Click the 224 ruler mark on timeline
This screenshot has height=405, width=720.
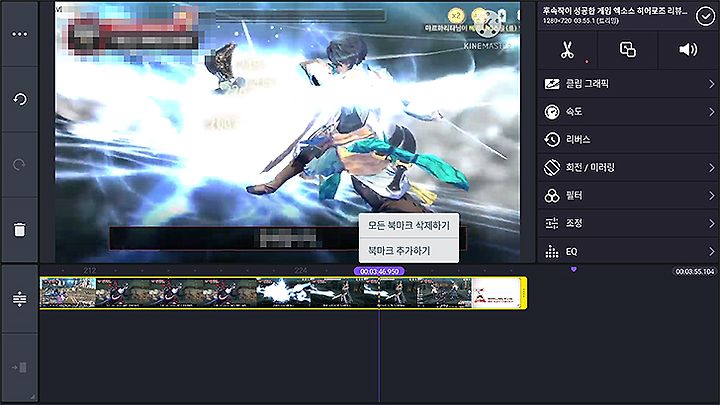point(301,270)
